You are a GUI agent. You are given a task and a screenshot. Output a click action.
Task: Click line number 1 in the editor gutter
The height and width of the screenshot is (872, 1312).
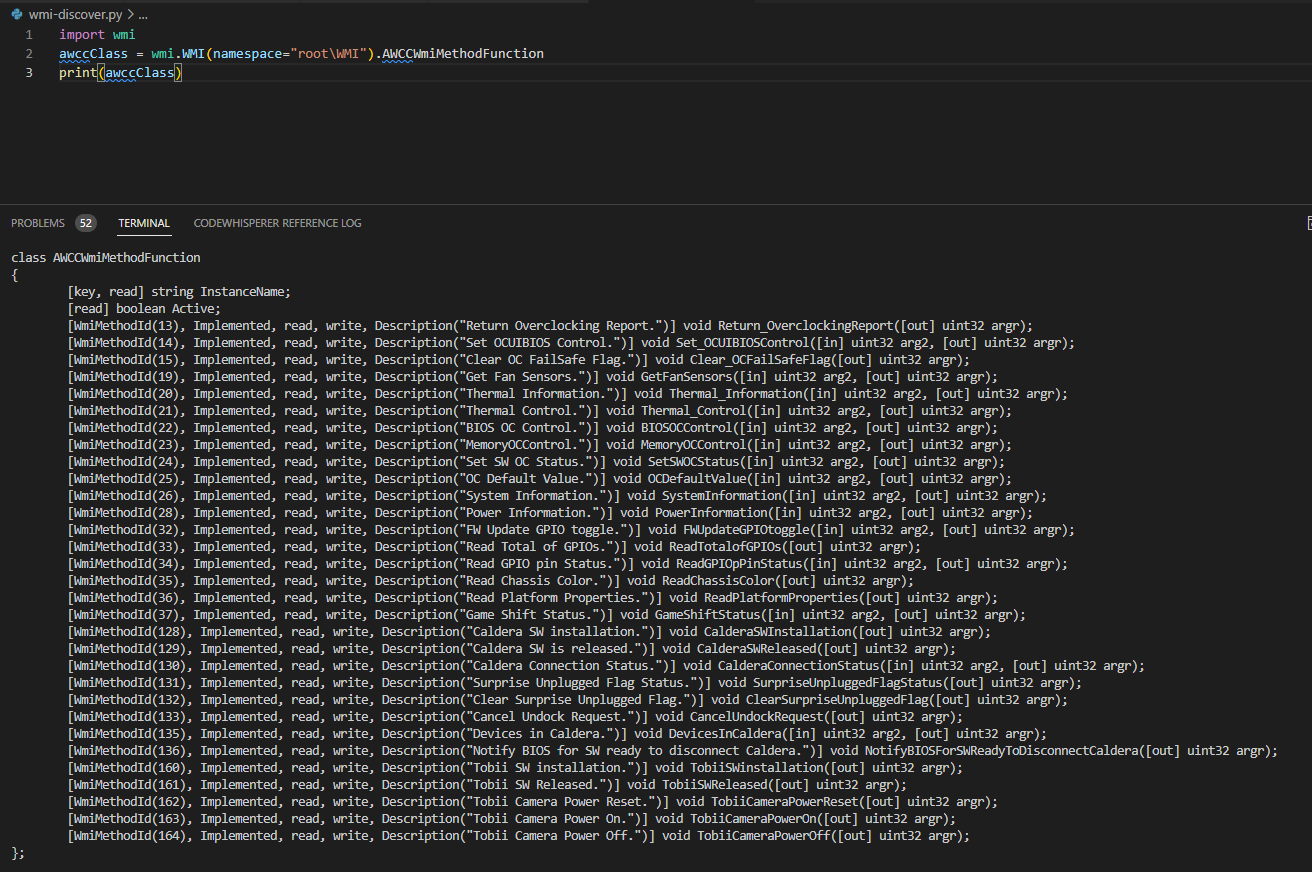coord(28,33)
